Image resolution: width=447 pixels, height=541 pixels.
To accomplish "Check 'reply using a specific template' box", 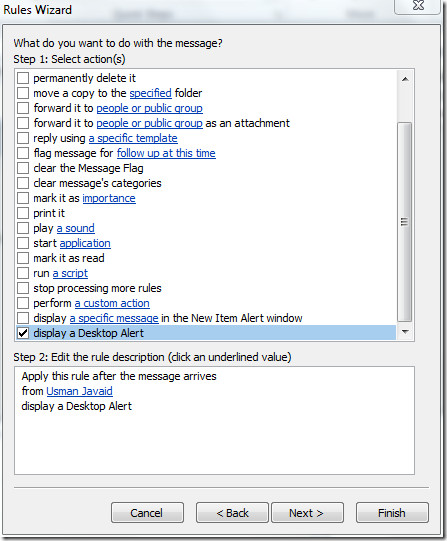I will 23,138.
